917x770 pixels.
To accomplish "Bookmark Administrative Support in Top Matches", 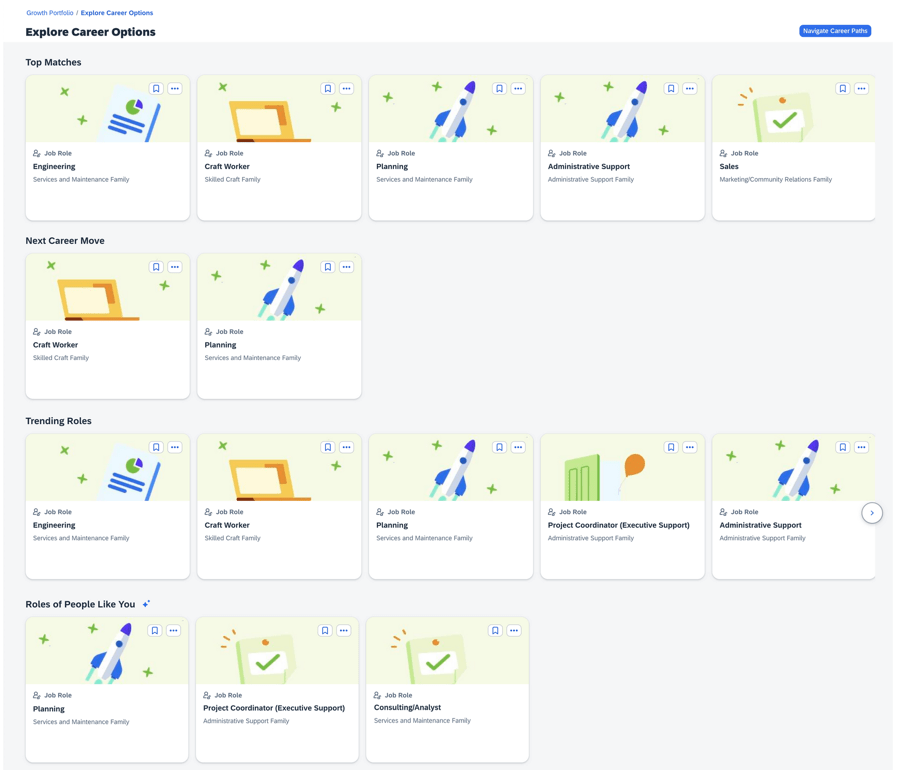I will [671, 89].
